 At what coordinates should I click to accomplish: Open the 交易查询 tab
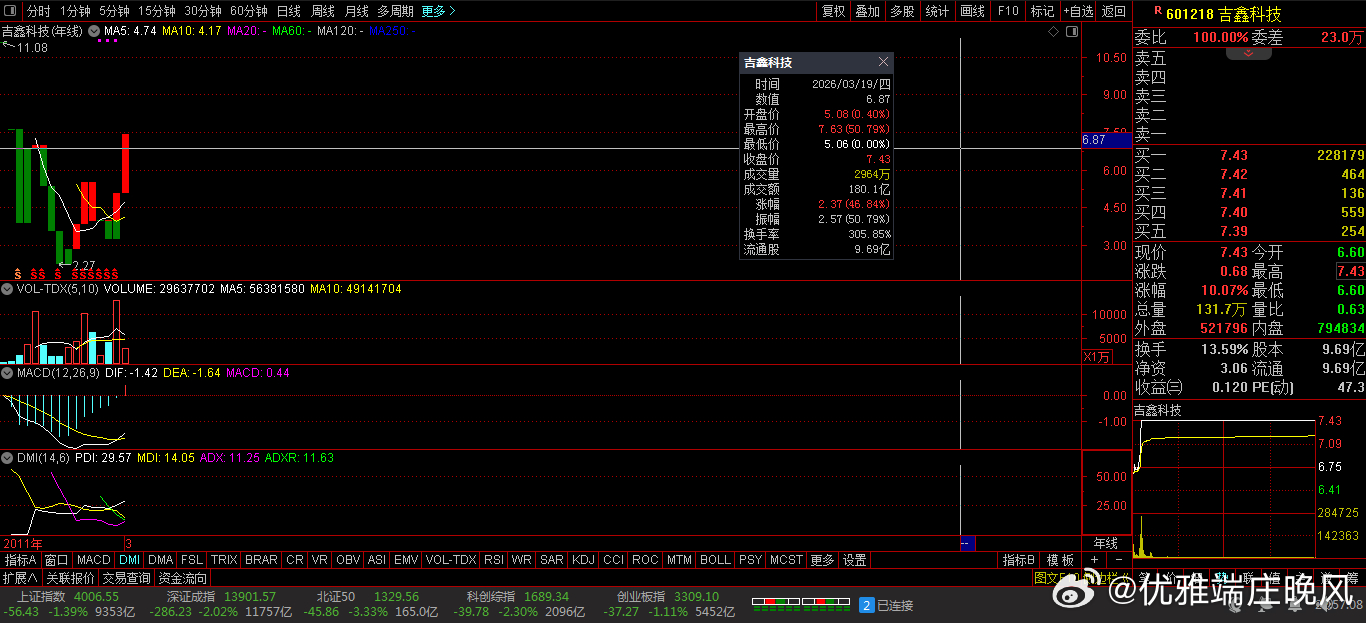[126, 578]
